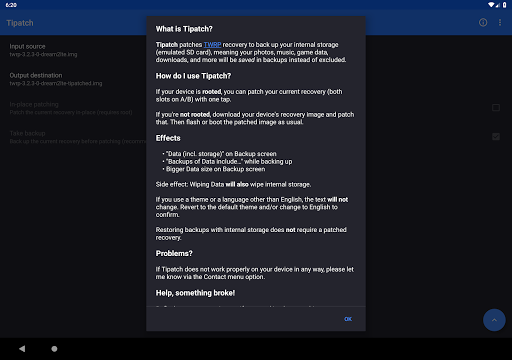Click the OK button in dialog
The height and width of the screenshot is (360, 512).
point(348,319)
